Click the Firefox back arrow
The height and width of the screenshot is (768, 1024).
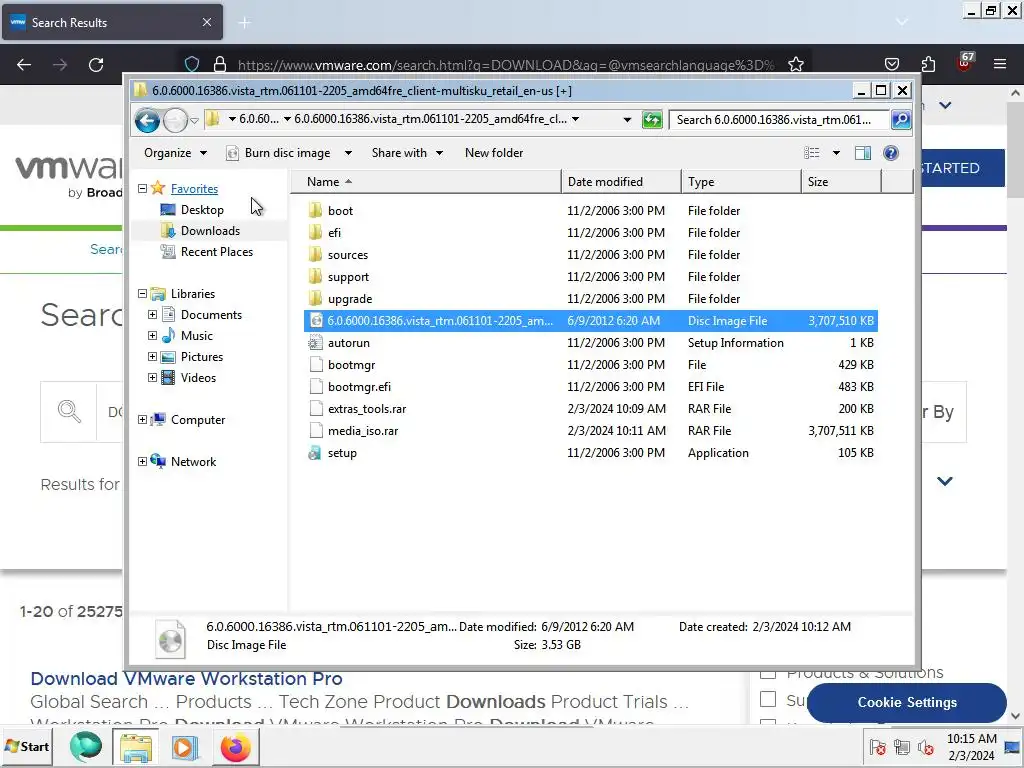click(x=24, y=65)
